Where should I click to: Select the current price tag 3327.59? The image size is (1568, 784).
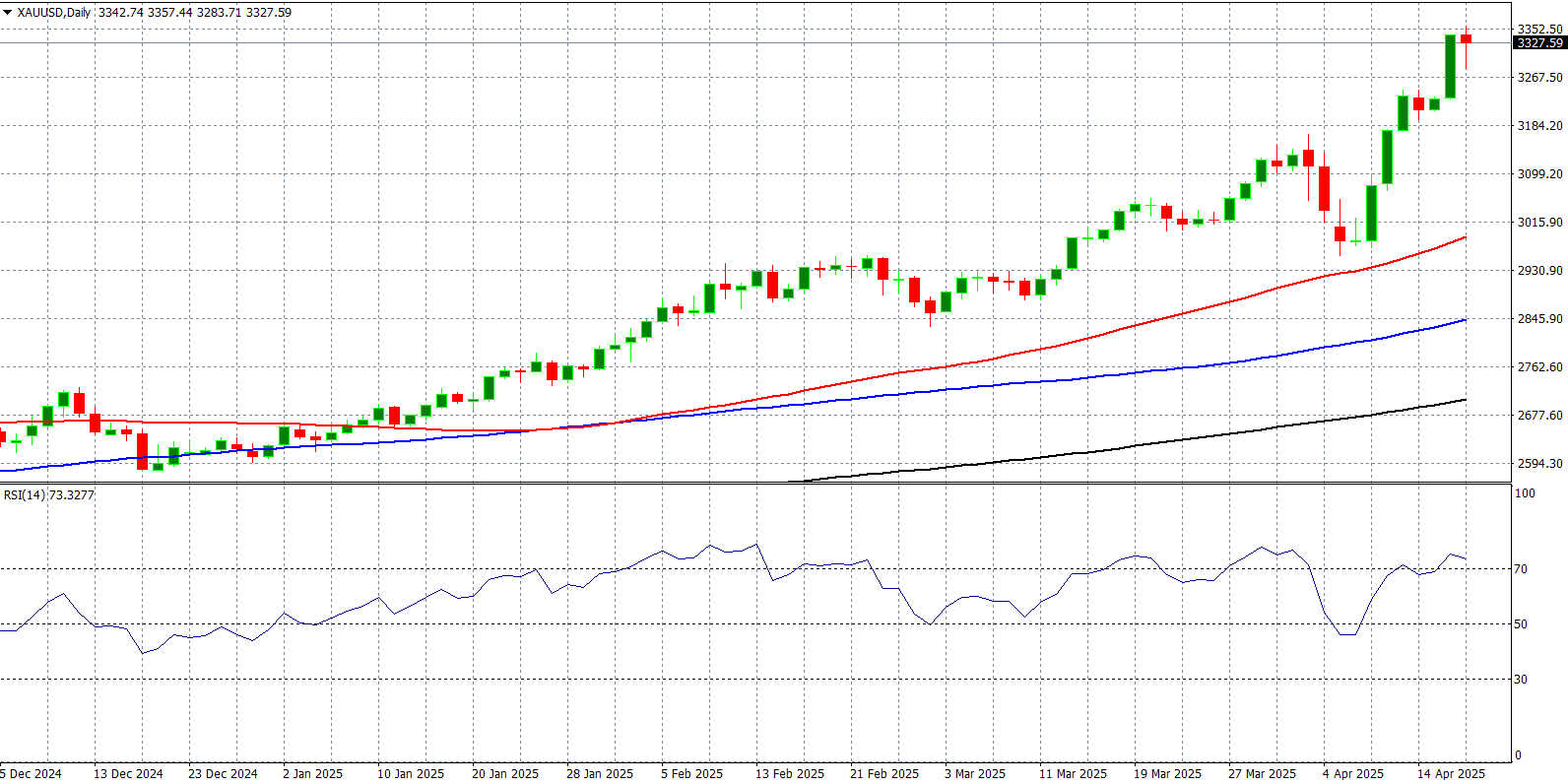tap(1539, 43)
